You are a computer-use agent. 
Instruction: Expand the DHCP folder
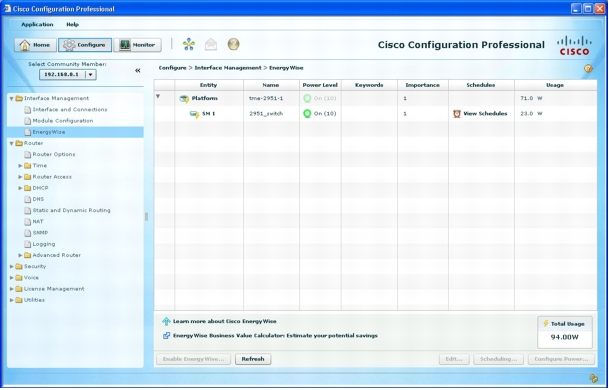(x=20, y=188)
